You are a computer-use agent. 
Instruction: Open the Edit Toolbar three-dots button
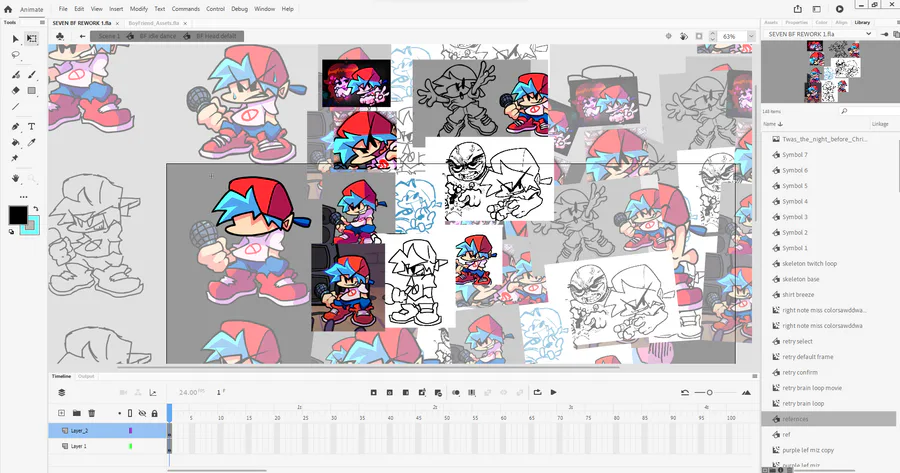(x=24, y=196)
